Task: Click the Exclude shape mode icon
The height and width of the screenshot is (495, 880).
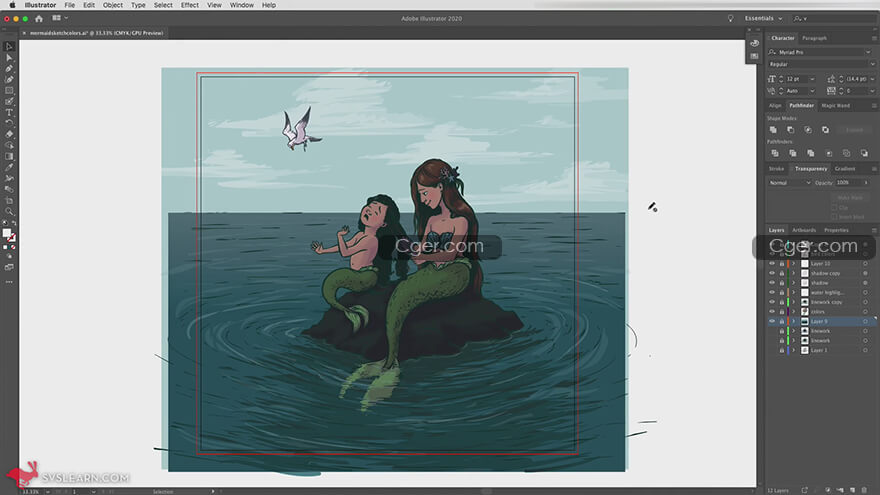Action: pyautogui.click(x=825, y=130)
